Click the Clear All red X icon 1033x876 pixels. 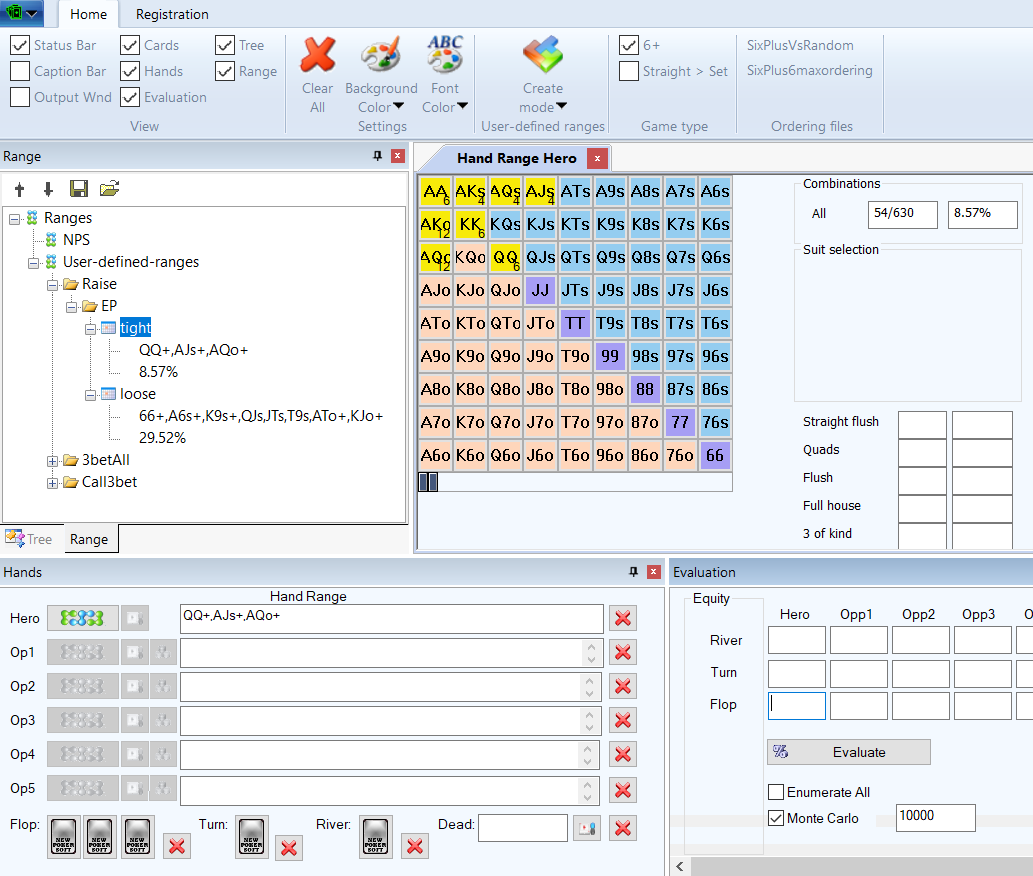coord(317,55)
